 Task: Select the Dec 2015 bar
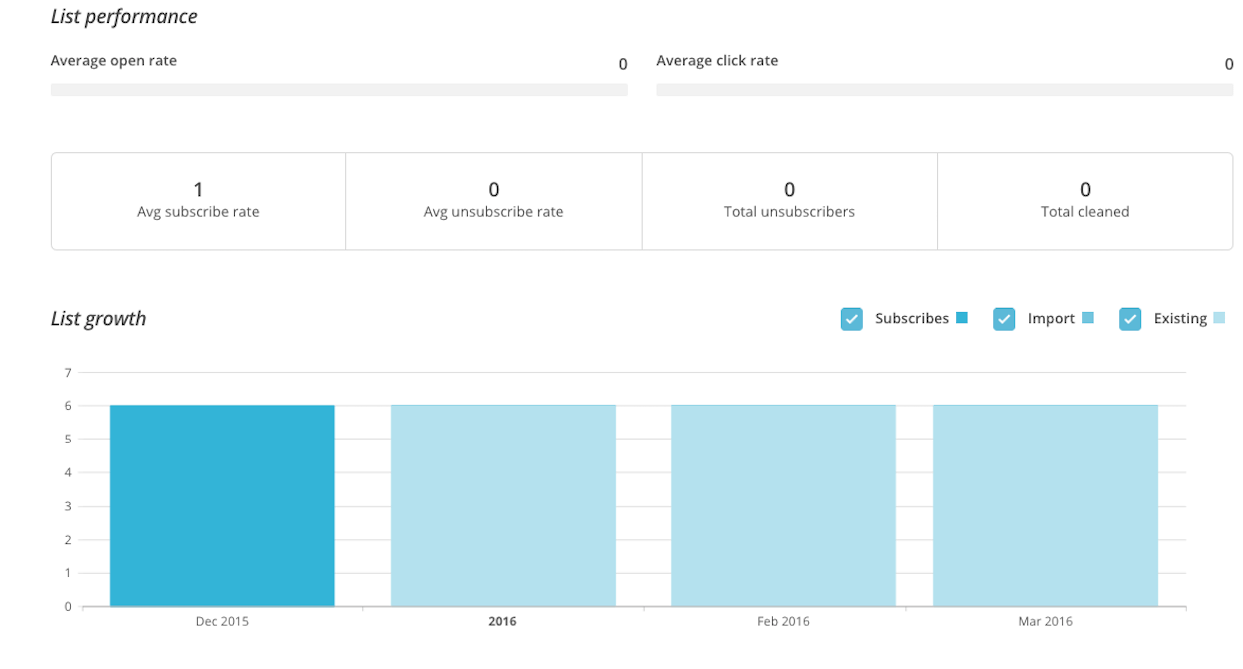(x=222, y=505)
